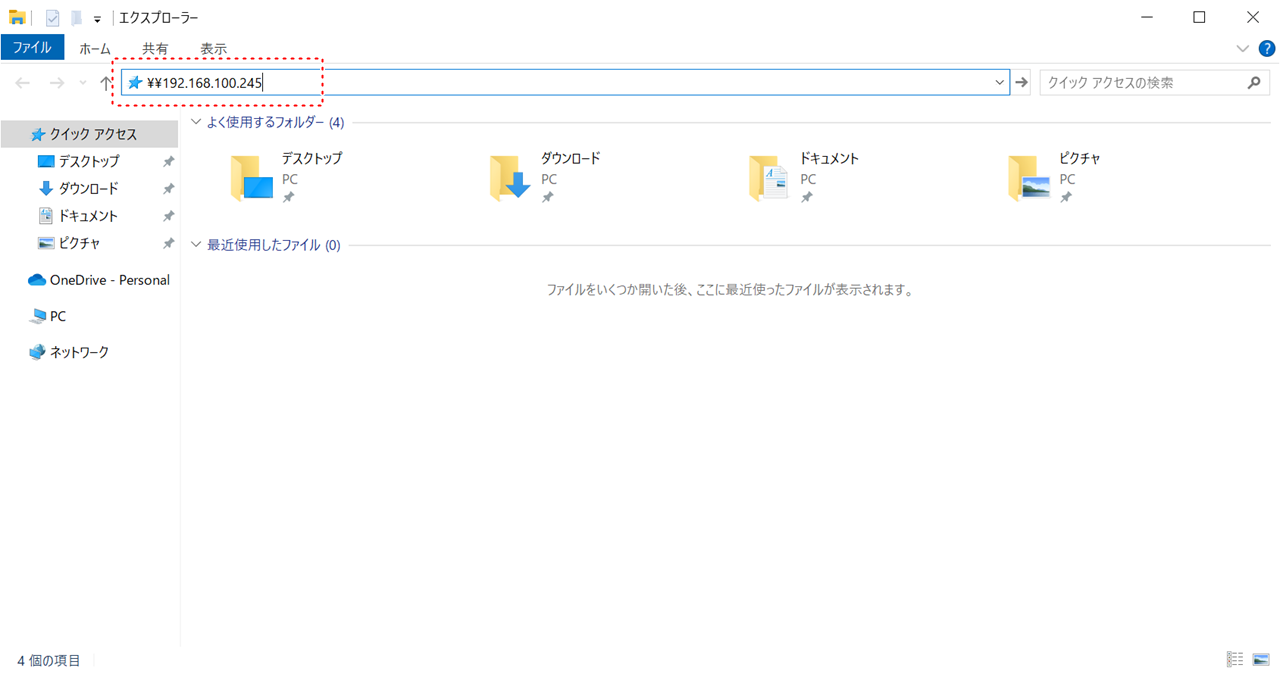This screenshot has width=1280, height=674.
Task: Collapse the よく使用するフォルダー section
Action: [x=196, y=123]
